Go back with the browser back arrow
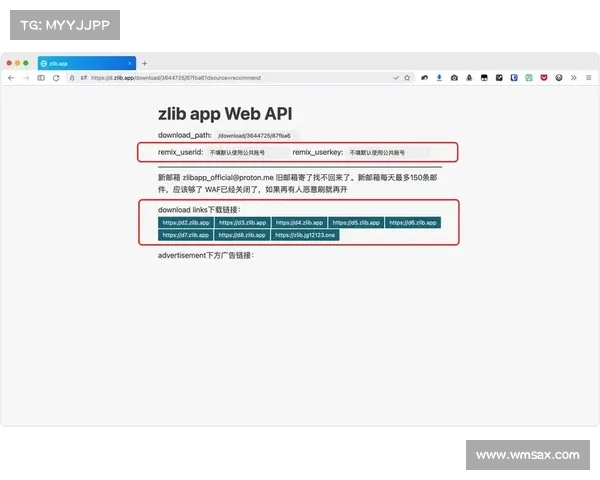Viewport: 600px width, 480px height. pos(11,78)
